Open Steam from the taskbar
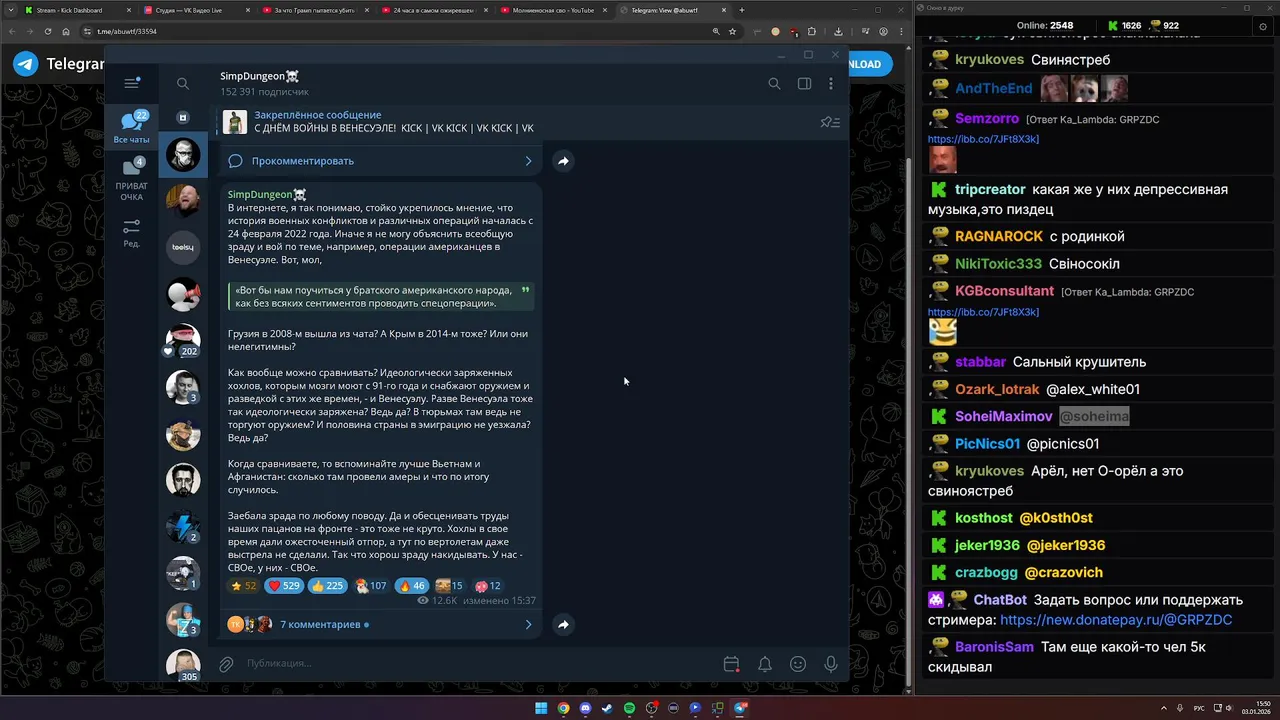The image size is (1280, 720). pyautogui.click(x=607, y=708)
